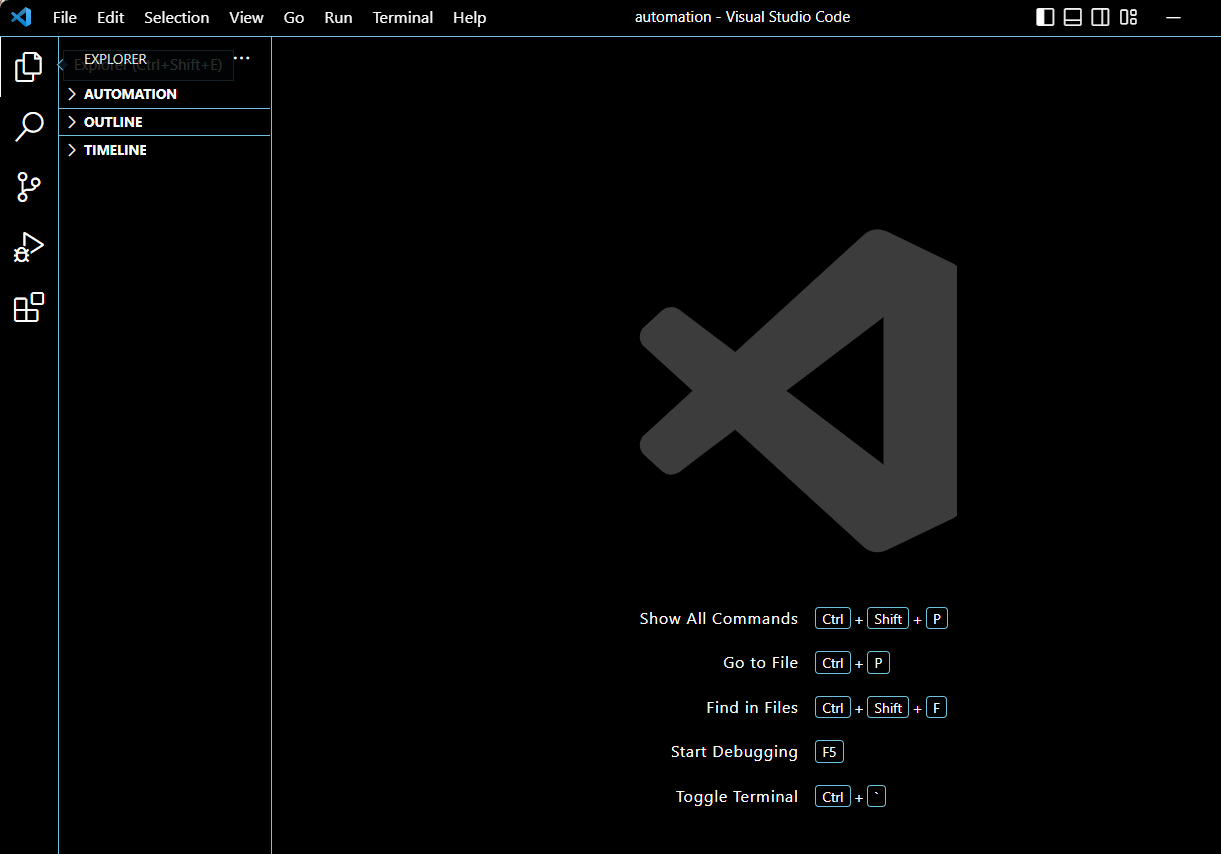
Task: Click the 'Toggle Terminal' hint text
Action: coord(737,797)
